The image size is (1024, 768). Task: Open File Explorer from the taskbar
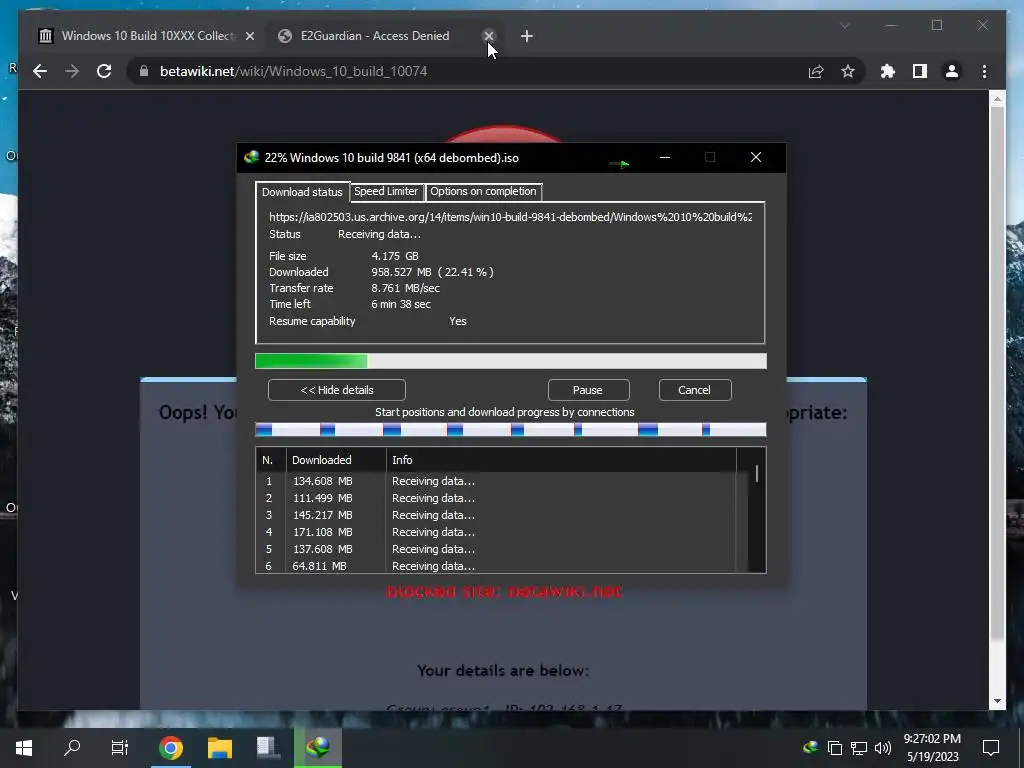[220, 748]
